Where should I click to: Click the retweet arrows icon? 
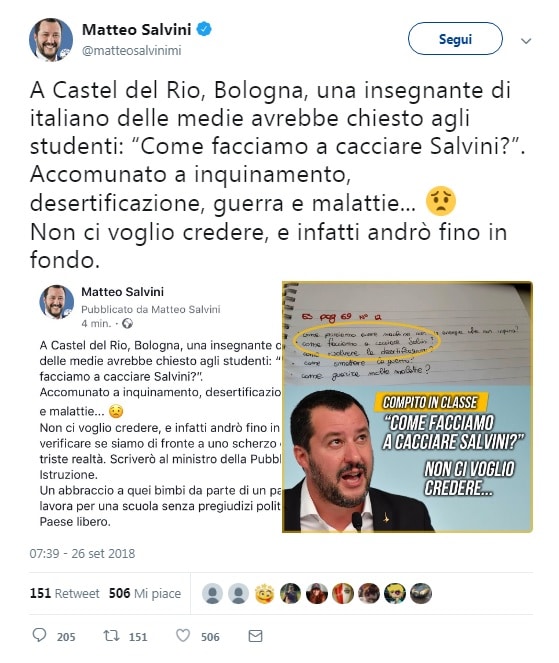tap(112, 635)
